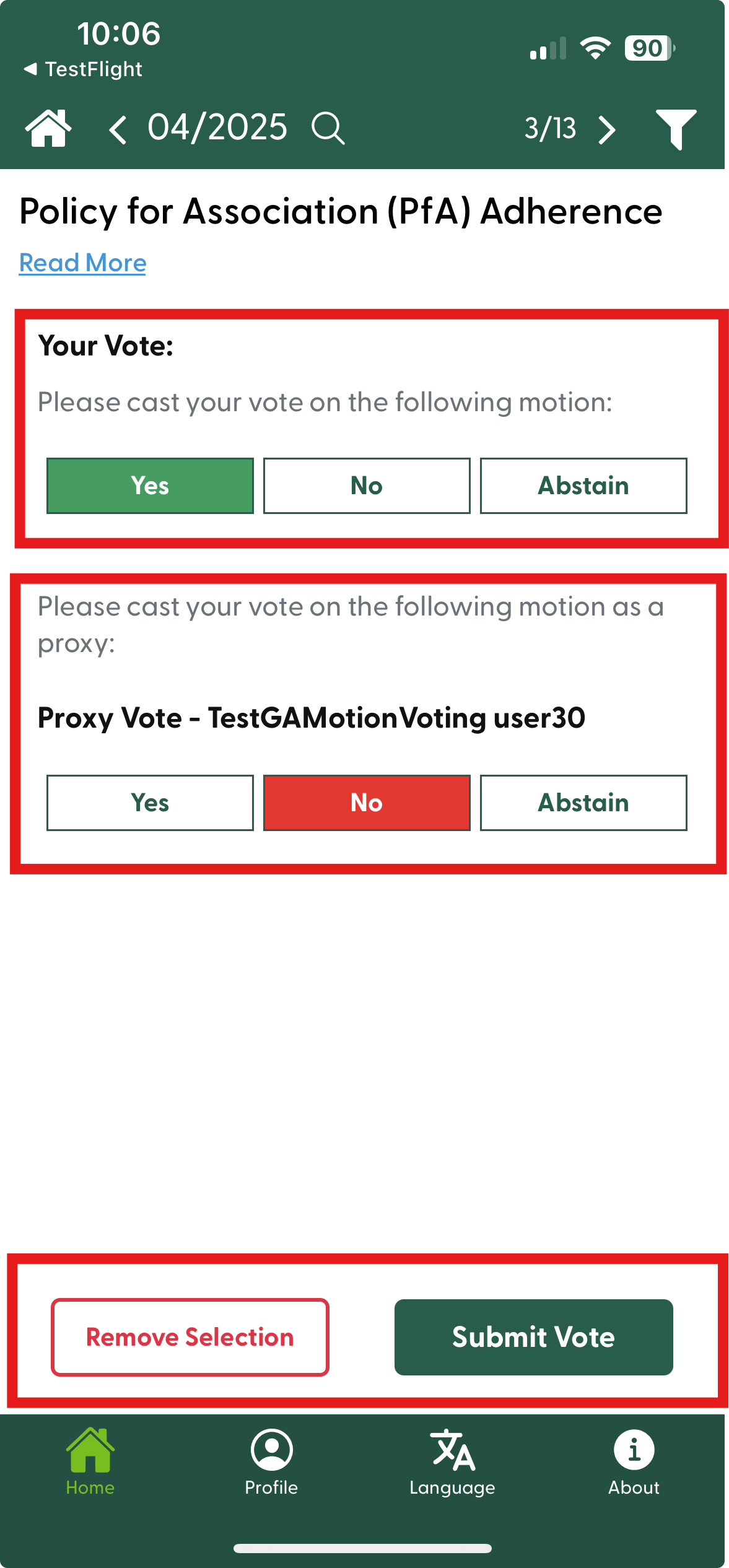
Task: Choose Abstain for the proxy vote
Action: point(583,803)
